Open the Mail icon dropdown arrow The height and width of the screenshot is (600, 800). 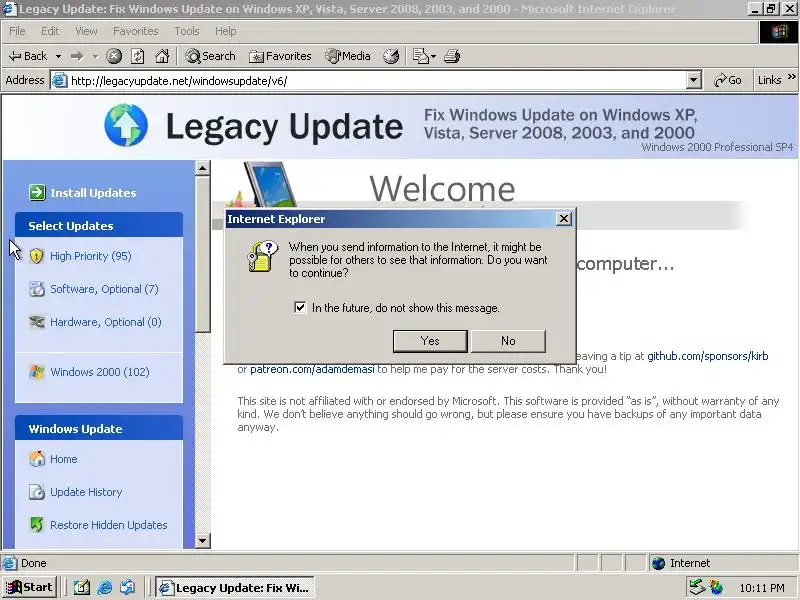(434, 56)
